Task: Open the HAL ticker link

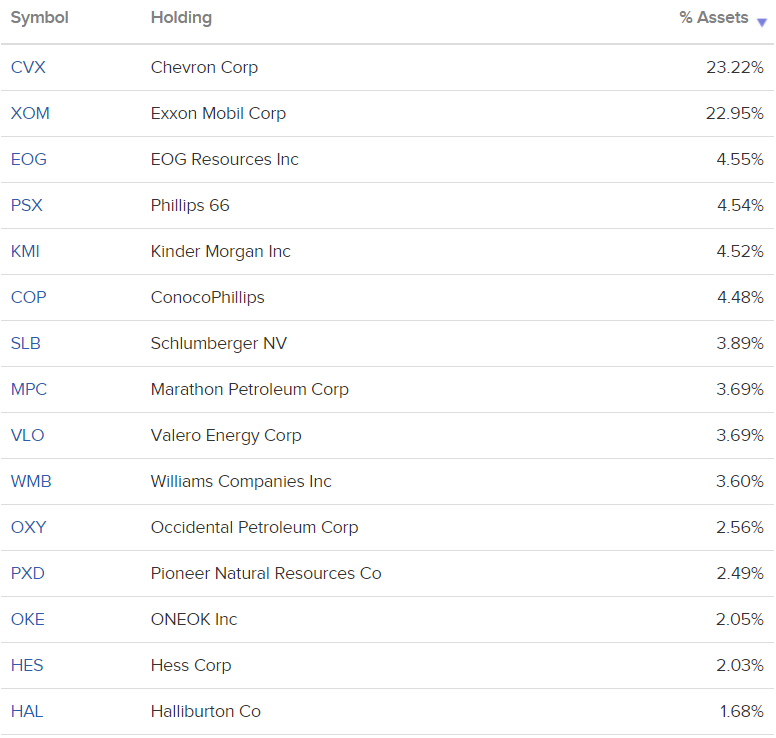Action: pos(27,712)
